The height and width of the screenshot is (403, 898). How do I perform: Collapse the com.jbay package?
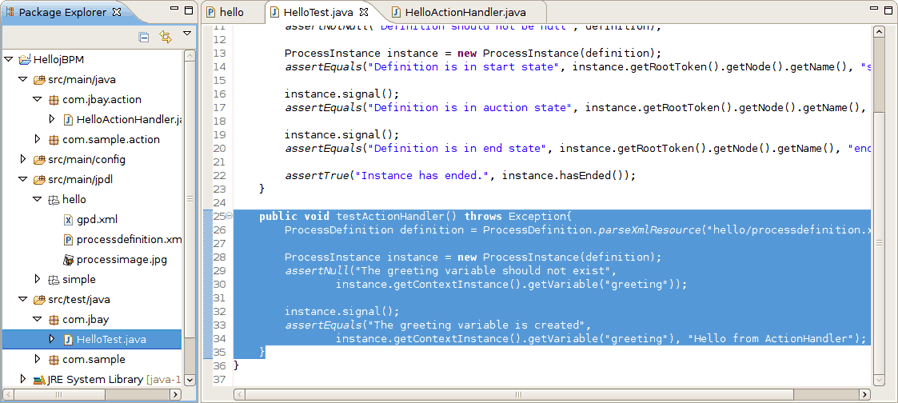pyautogui.click(x=38, y=319)
